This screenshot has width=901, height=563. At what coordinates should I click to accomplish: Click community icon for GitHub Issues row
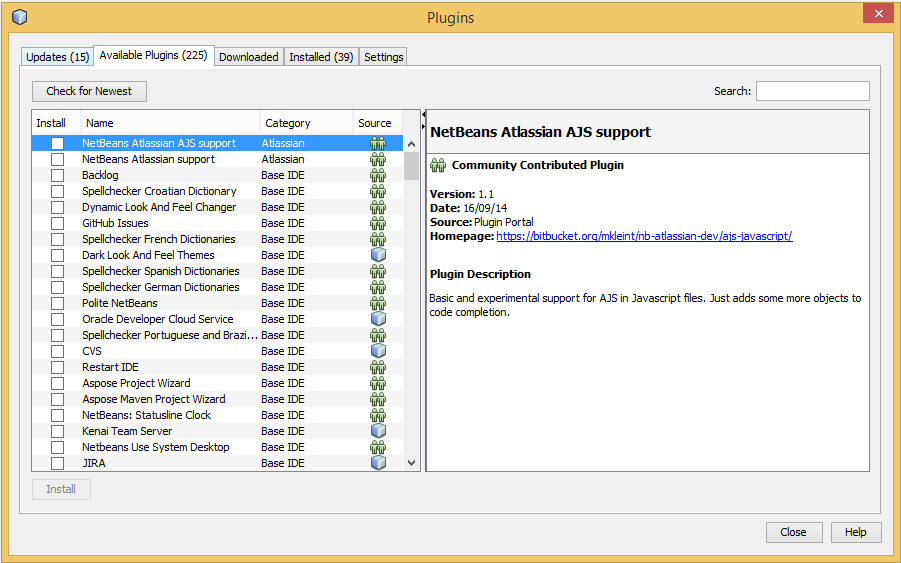point(378,223)
